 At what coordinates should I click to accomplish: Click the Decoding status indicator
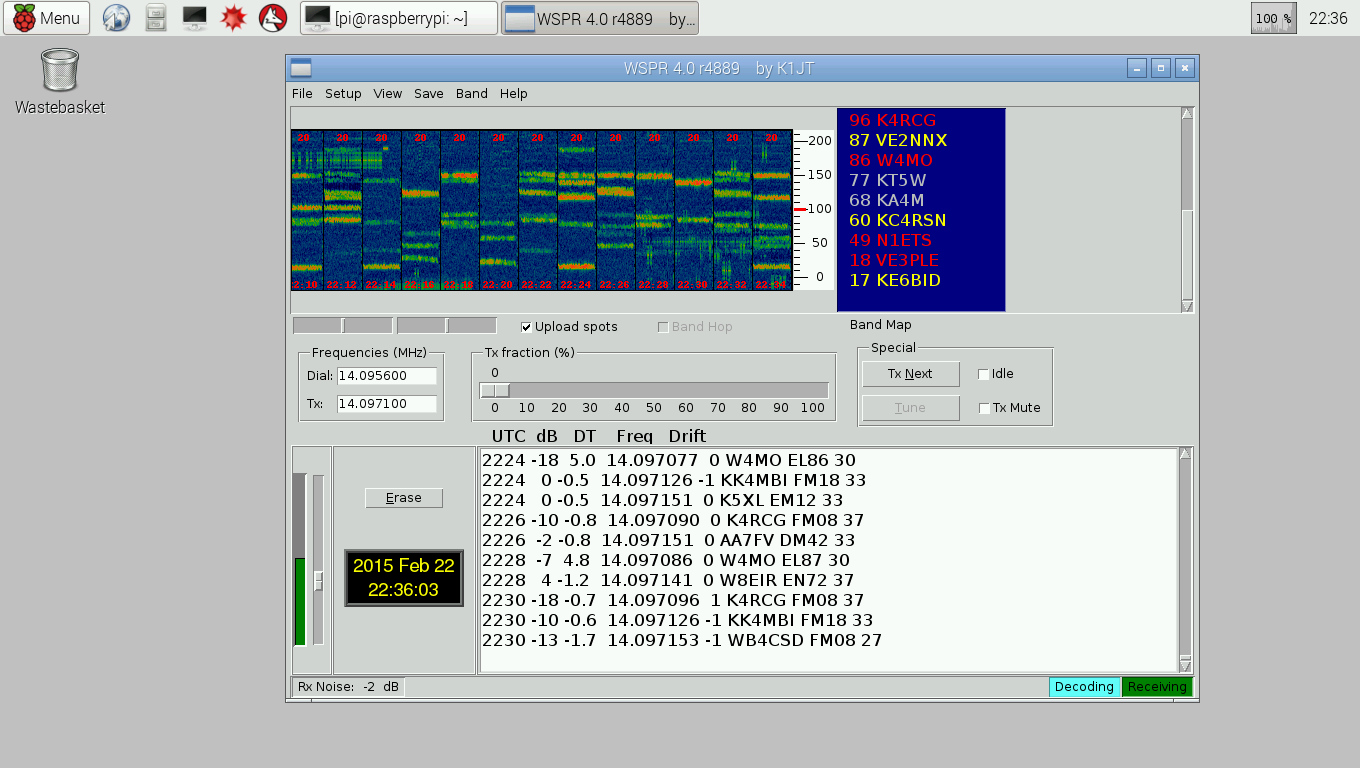pyautogui.click(x=1084, y=687)
